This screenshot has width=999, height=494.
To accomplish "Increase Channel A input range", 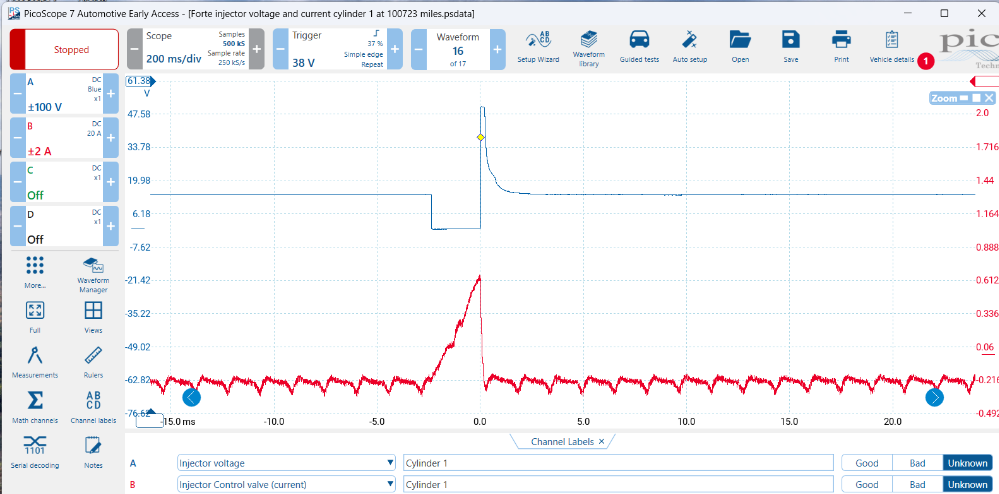I will pos(110,94).
